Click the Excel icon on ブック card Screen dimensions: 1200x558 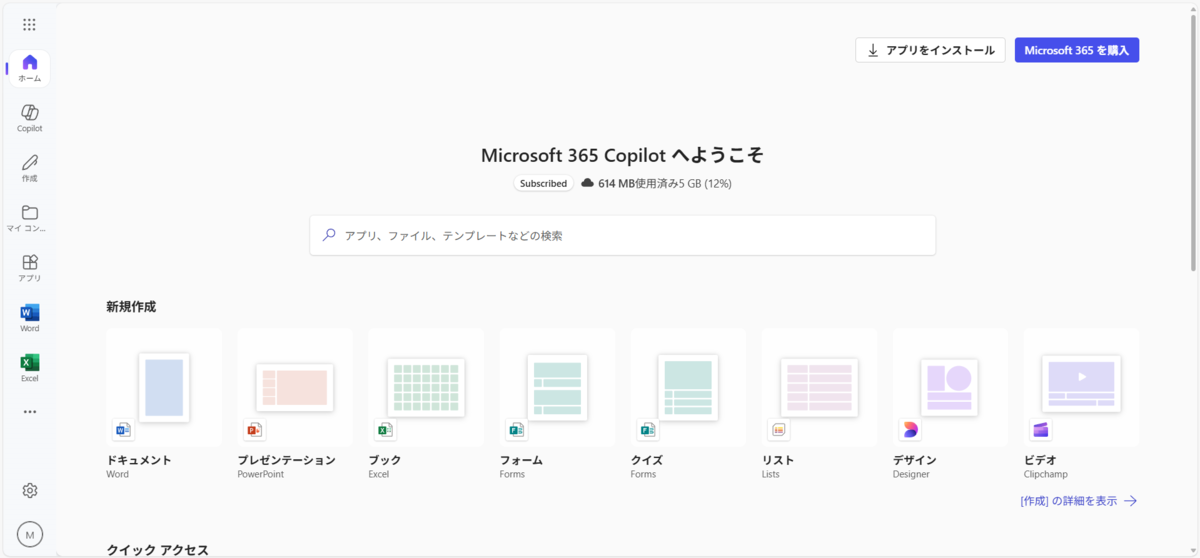[385, 430]
